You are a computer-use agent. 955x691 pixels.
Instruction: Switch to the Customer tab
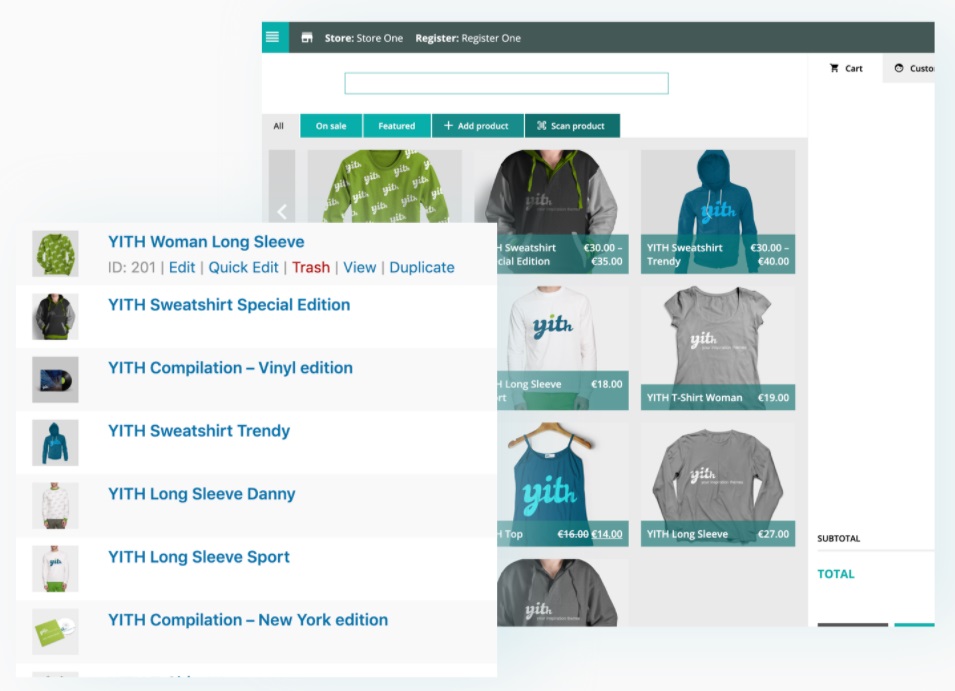(909, 68)
